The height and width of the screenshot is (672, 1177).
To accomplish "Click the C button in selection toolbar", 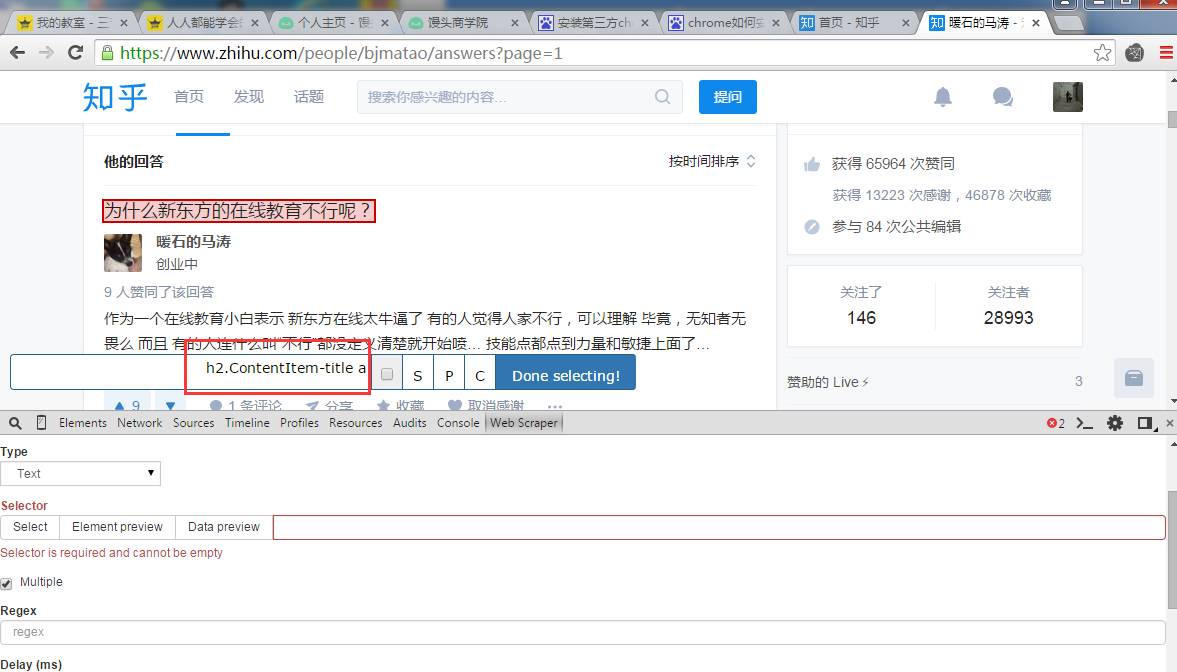I will coord(480,373).
